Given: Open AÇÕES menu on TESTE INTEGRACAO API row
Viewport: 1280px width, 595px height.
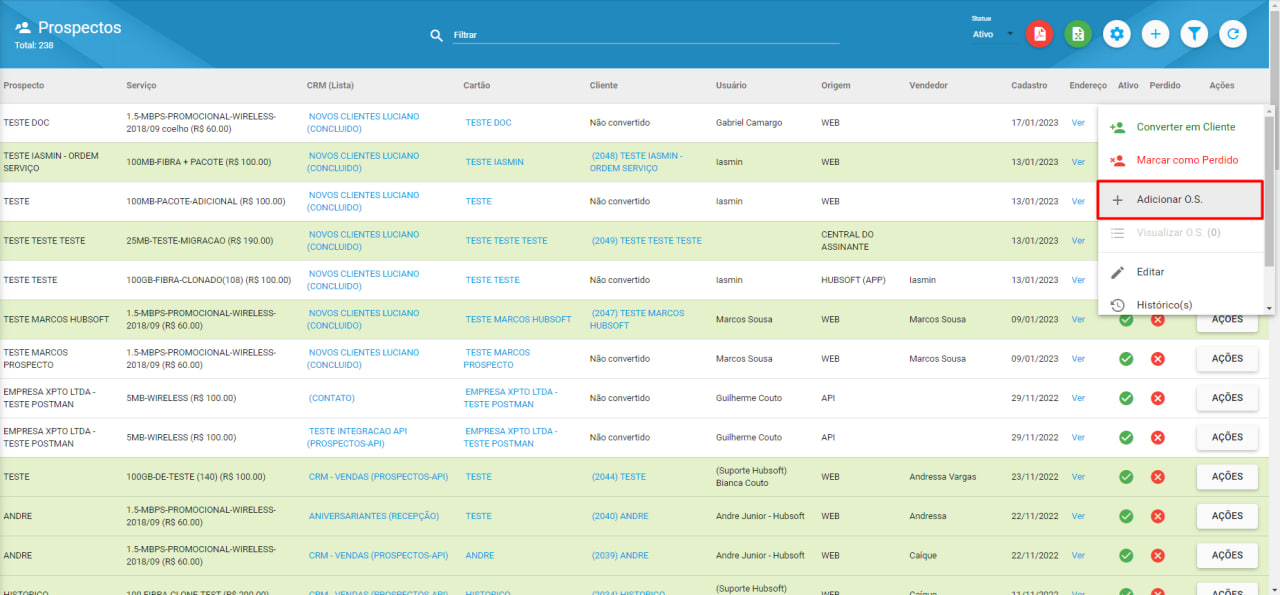Looking at the screenshot, I should tap(1227, 437).
